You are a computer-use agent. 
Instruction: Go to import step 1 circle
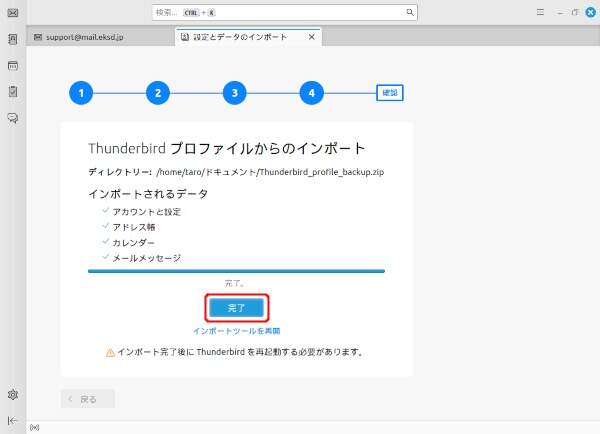tap(81, 93)
